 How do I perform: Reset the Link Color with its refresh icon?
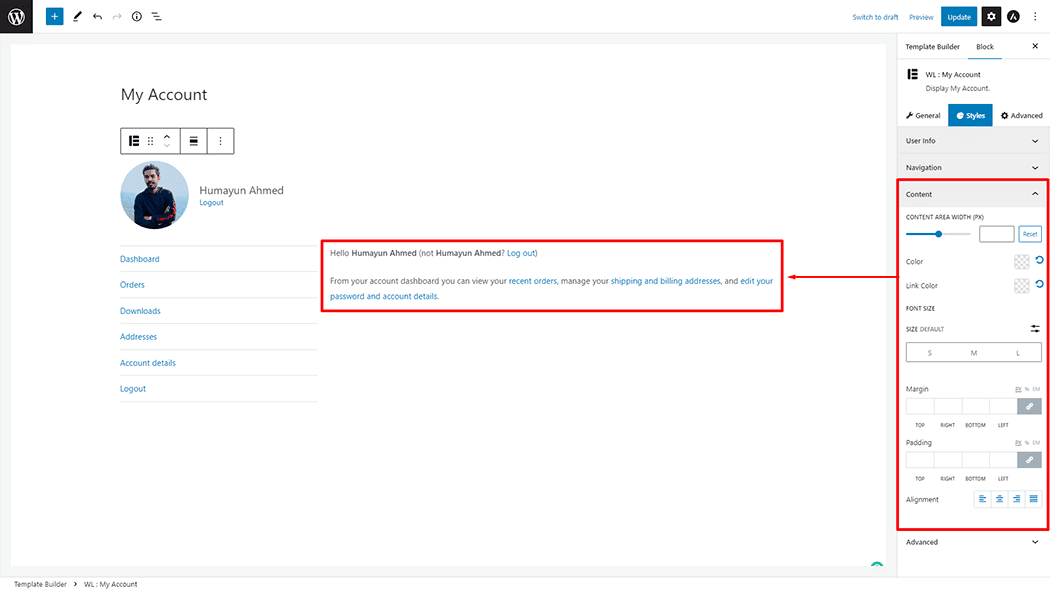click(1040, 285)
